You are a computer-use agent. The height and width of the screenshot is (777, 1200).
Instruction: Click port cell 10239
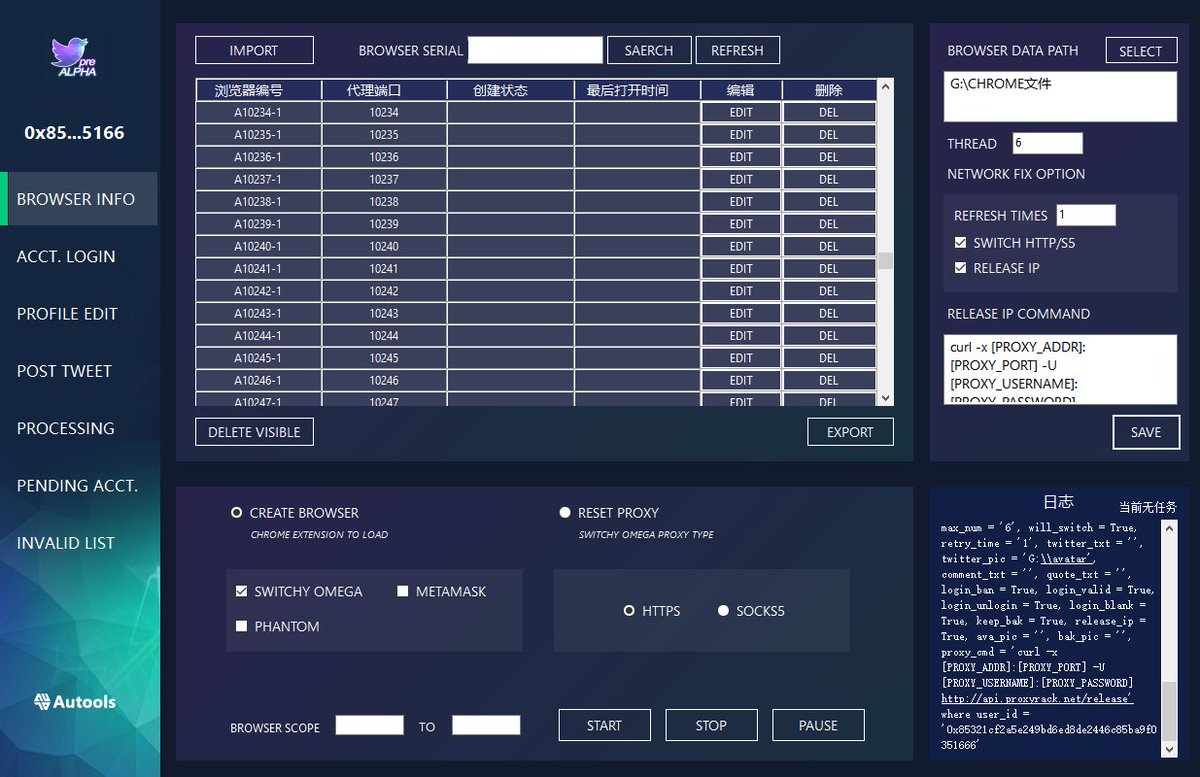pos(384,224)
